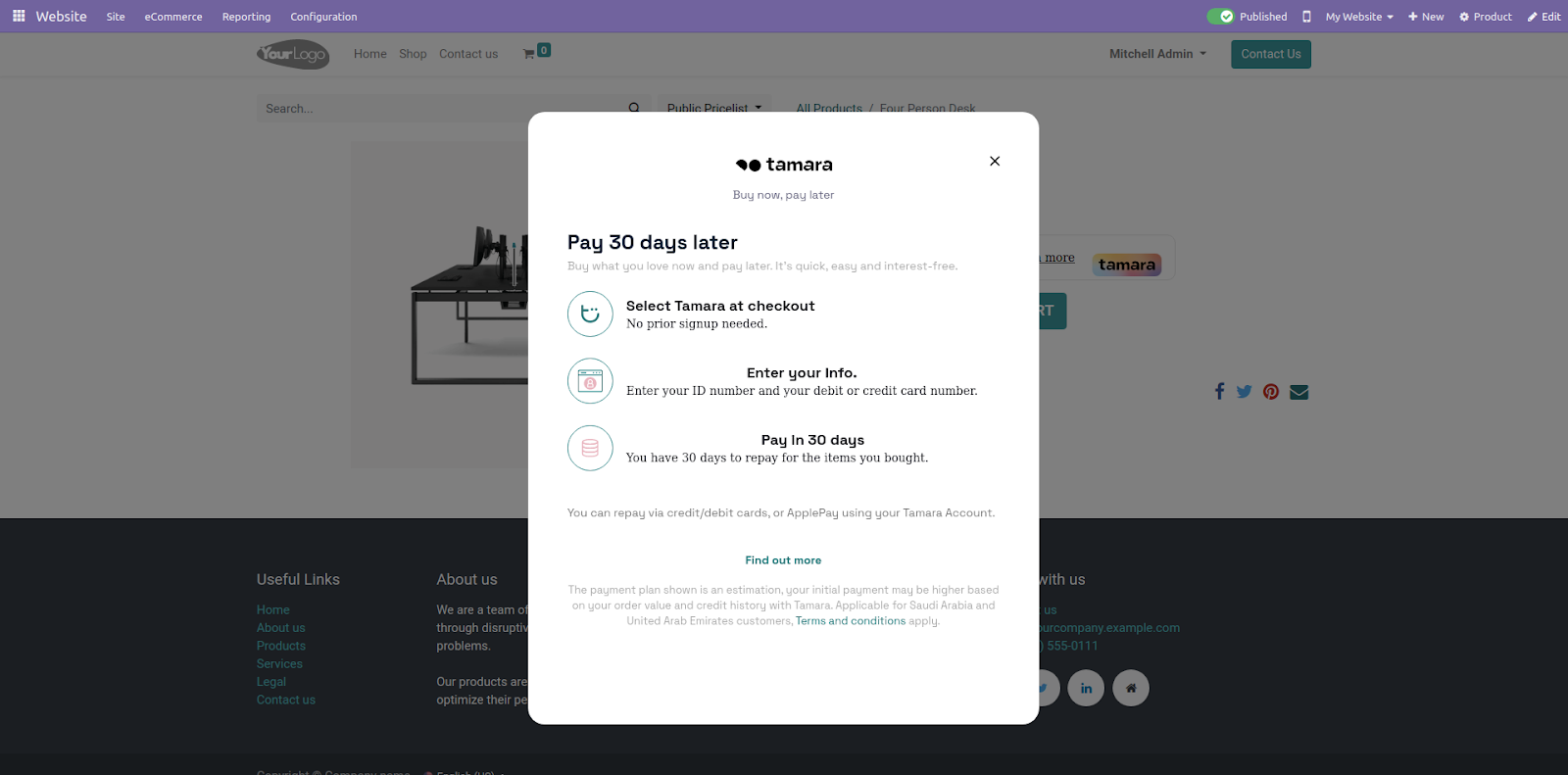The width and height of the screenshot is (1568, 775).
Task: Click the 'Useful Links' footer heading
Action: [x=298, y=579]
